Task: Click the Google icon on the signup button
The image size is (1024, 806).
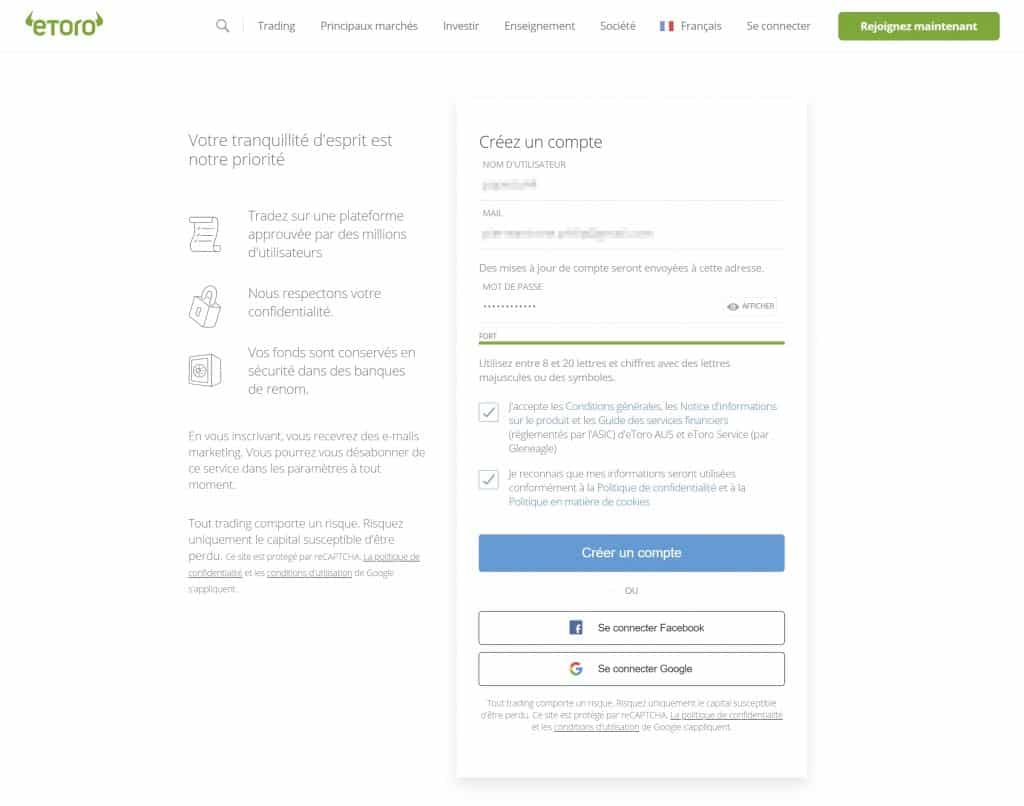Action: [577, 668]
